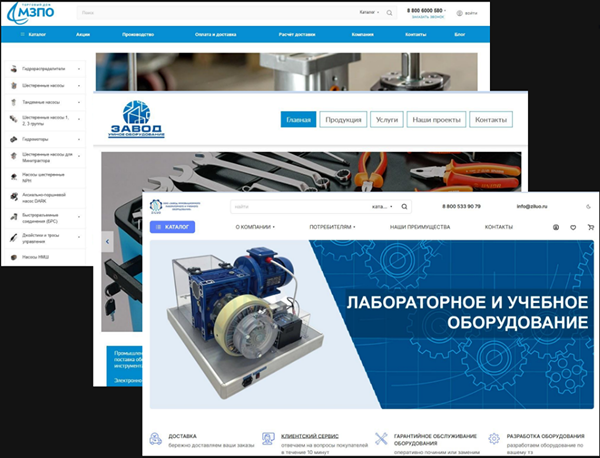Viewport: 600px width, 458px height.
Task: Open Каталог in the МЗПО blue navigation bar
Action: (33, 34)
